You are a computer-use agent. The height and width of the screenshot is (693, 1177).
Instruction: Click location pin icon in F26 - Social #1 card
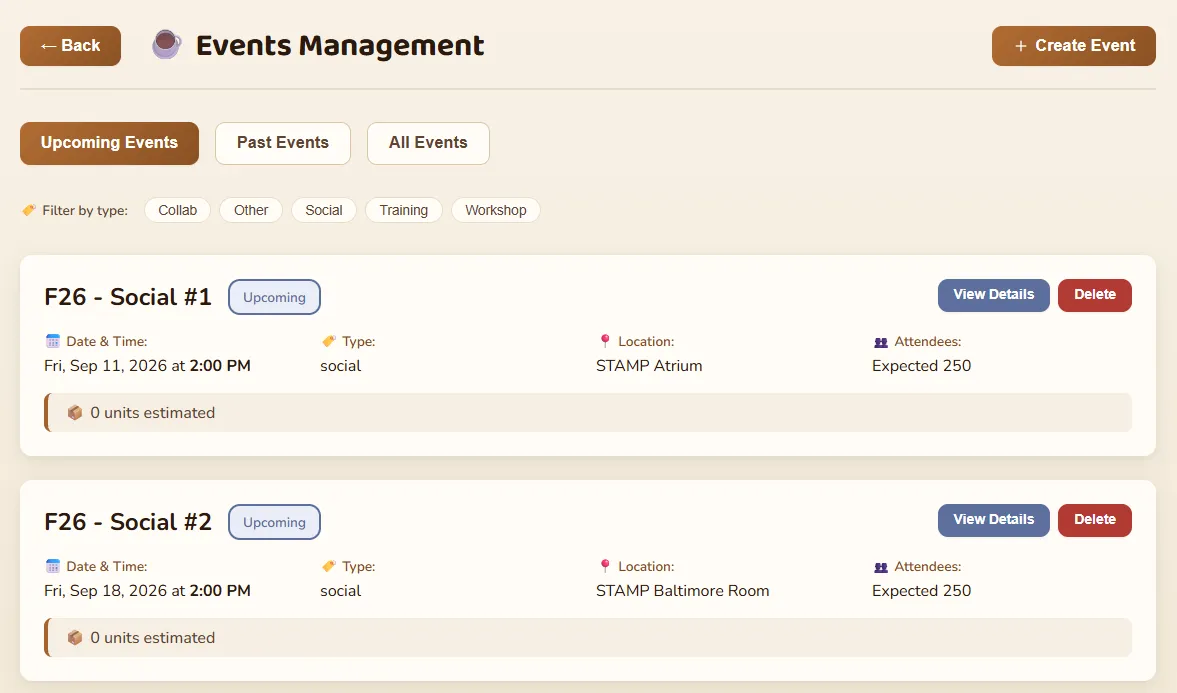(604, 341)
